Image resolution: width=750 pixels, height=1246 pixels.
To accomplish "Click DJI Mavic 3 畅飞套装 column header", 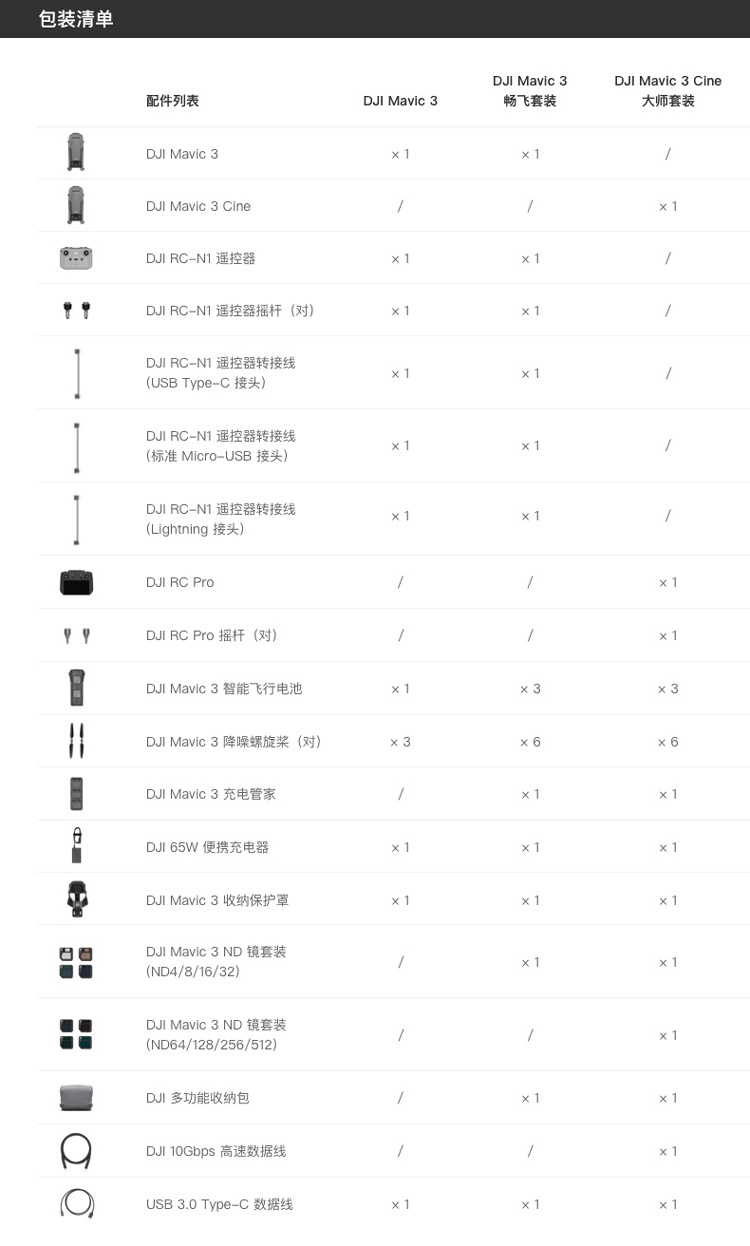I will [x=530, y=91].
